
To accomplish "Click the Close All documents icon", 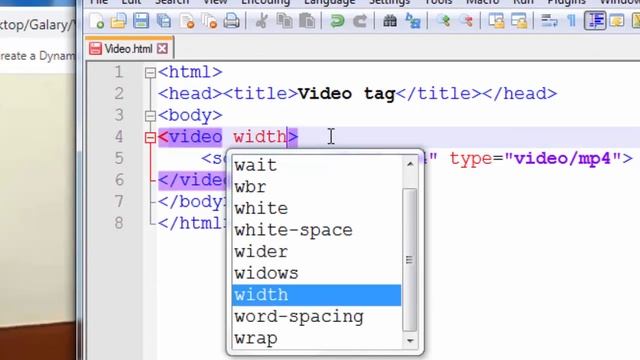I will pos(209,20).
